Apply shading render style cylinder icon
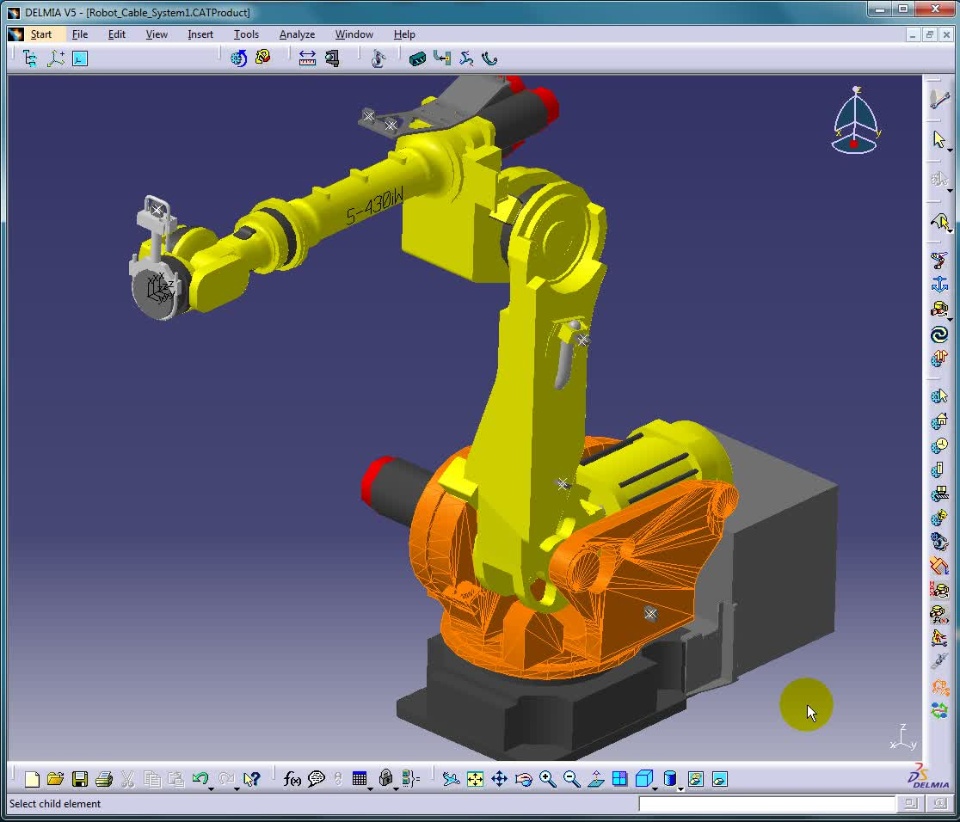Image resolution: width=960 pixels, height=822 pixels. click(x=670, y=779)
